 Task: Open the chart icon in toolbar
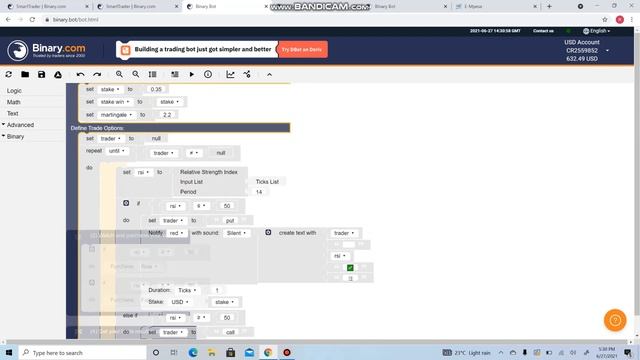[230, 74]
